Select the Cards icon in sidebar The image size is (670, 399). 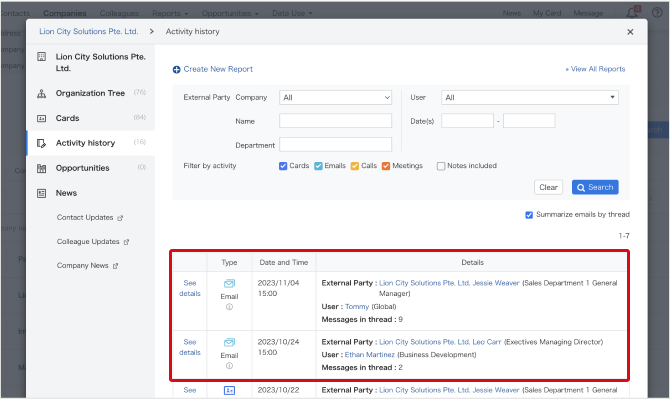(x=41, y=118)
